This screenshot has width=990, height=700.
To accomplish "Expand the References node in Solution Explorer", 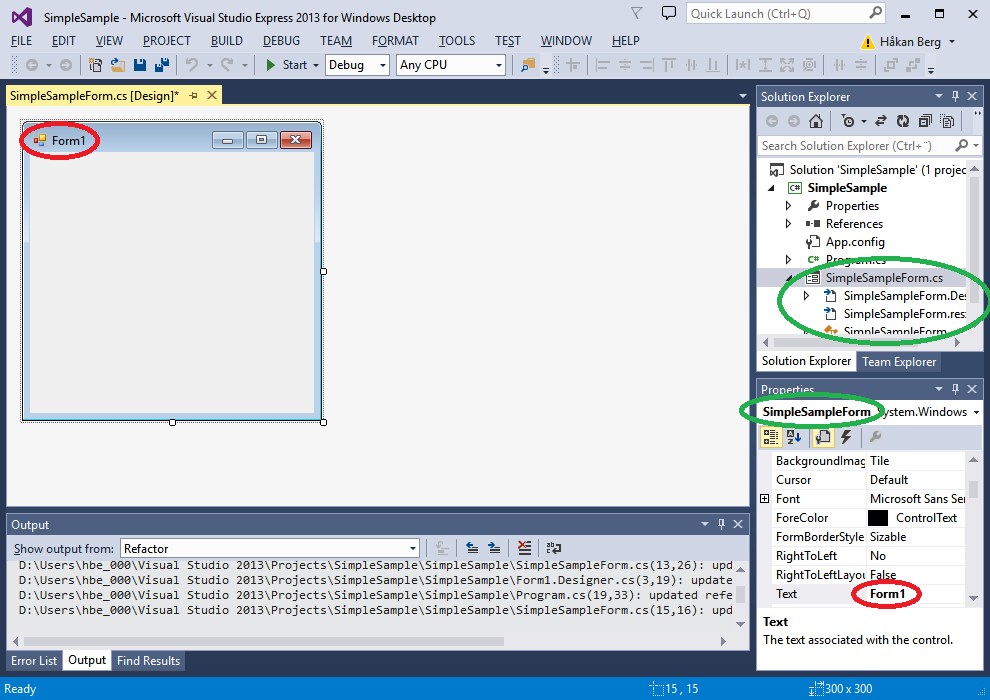I will click(x=788, y=223).
